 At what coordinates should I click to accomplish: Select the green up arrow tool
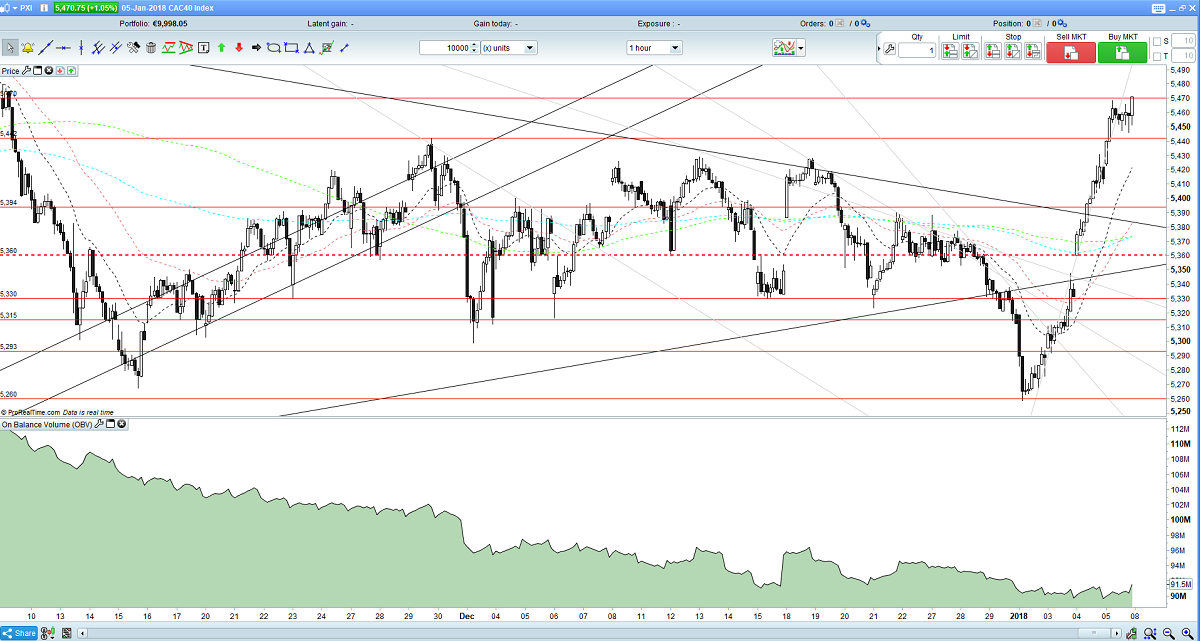pyautogui.click(x=221, y=47)
